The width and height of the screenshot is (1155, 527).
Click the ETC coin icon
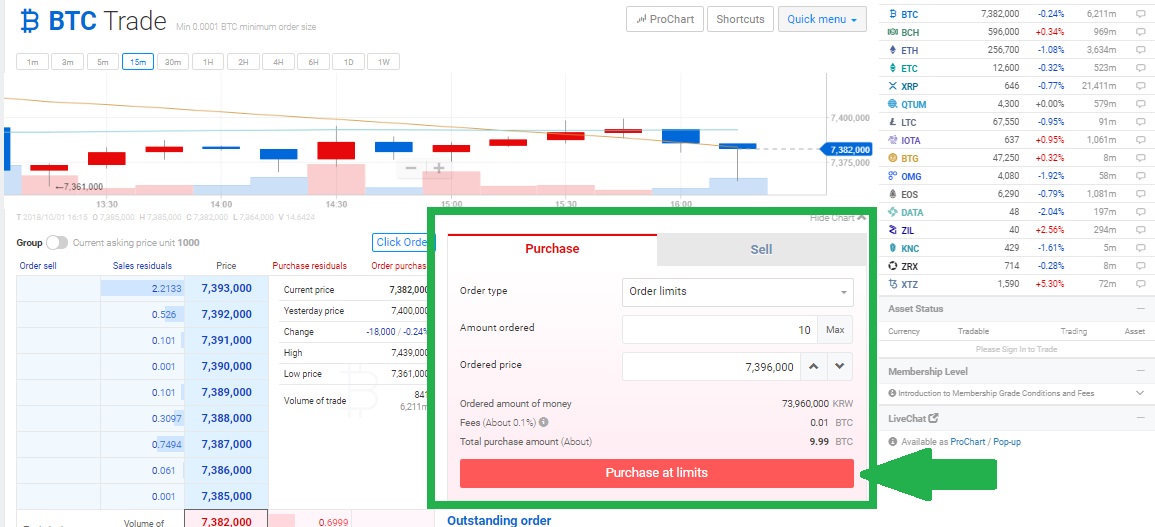click(x=893, y=69)
